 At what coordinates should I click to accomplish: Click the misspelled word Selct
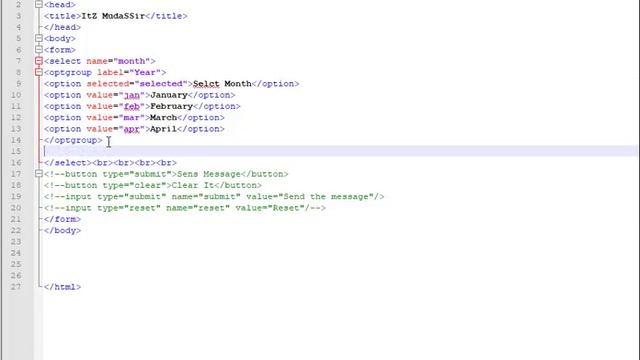206,84
